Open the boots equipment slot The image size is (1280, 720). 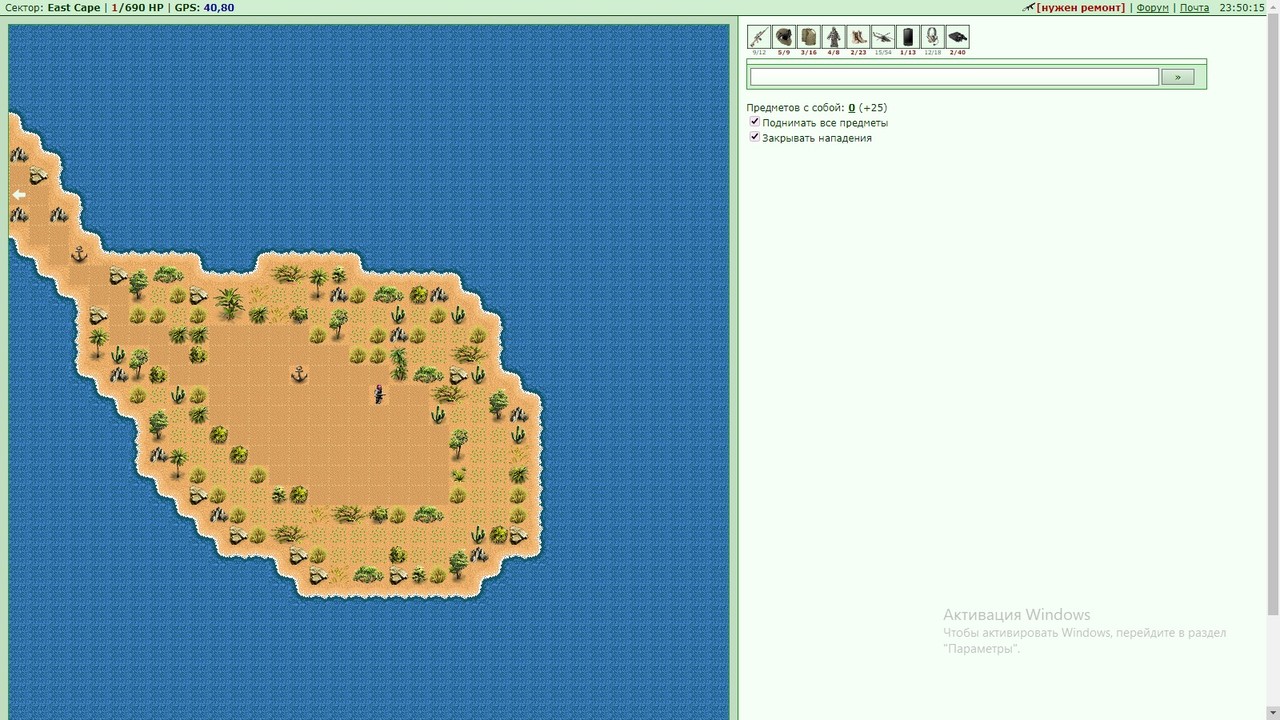tap(858, 37)
